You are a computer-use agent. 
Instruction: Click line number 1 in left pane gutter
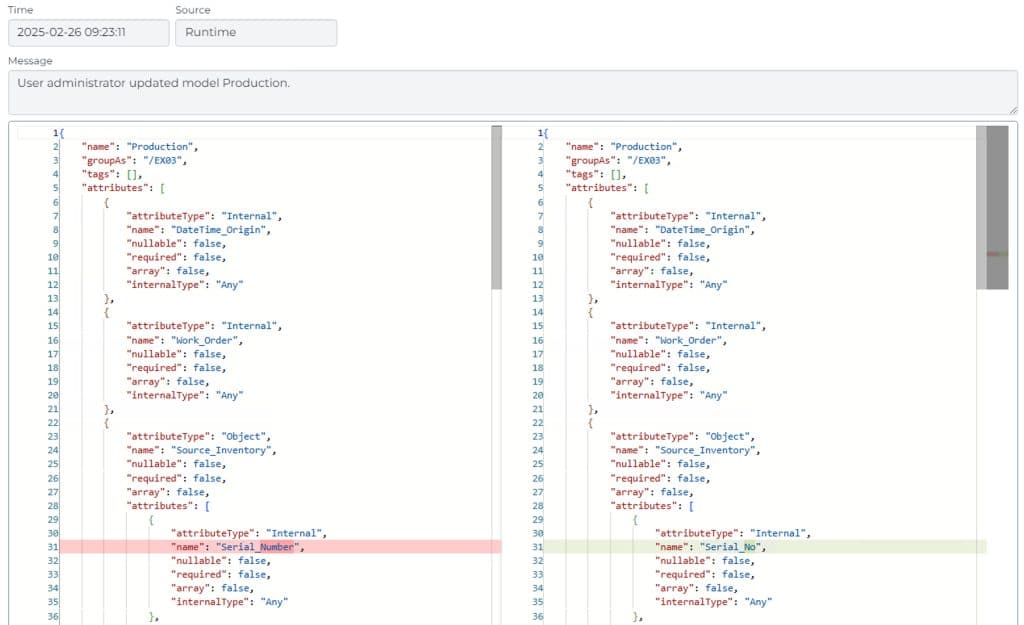click(x=56, y=132)
